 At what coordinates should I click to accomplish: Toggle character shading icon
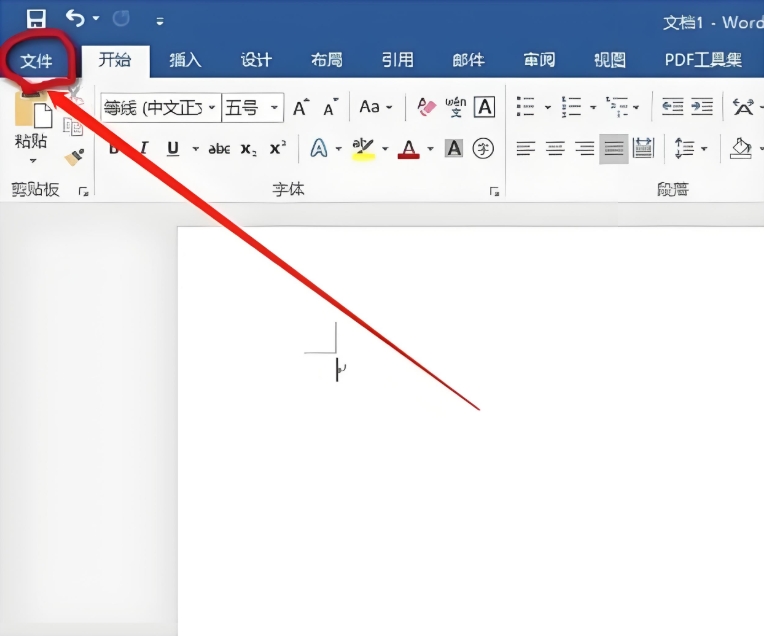[454, 148]
